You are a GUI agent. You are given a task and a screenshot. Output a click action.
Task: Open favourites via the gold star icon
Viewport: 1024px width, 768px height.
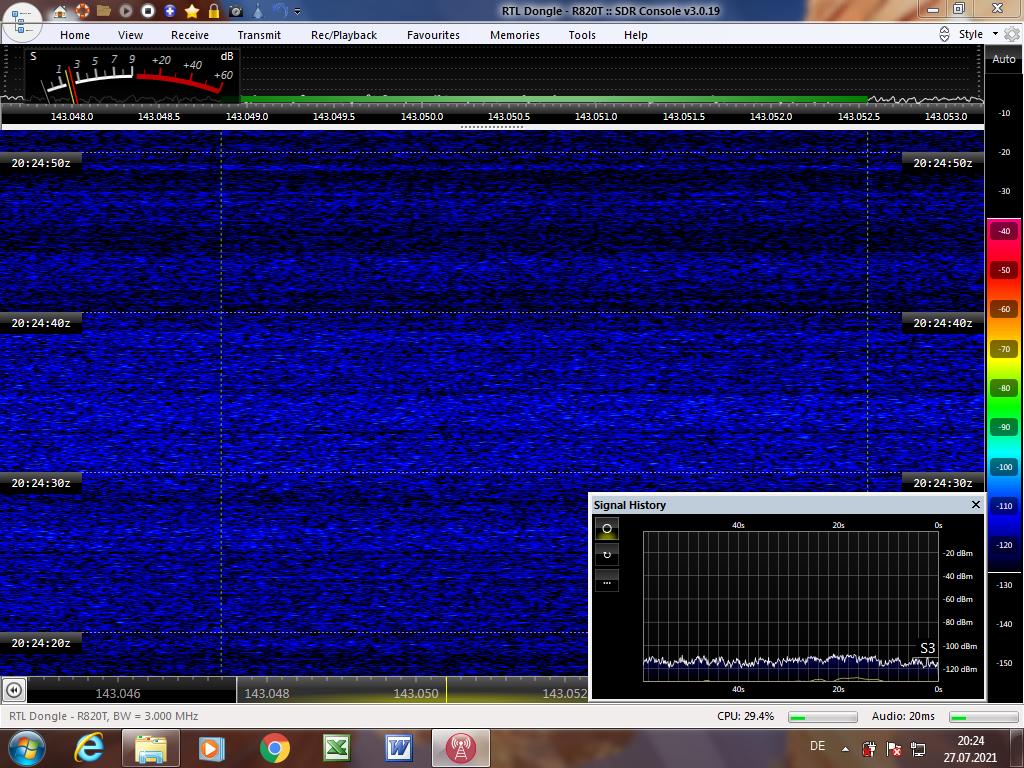click(x=192, y=11)
